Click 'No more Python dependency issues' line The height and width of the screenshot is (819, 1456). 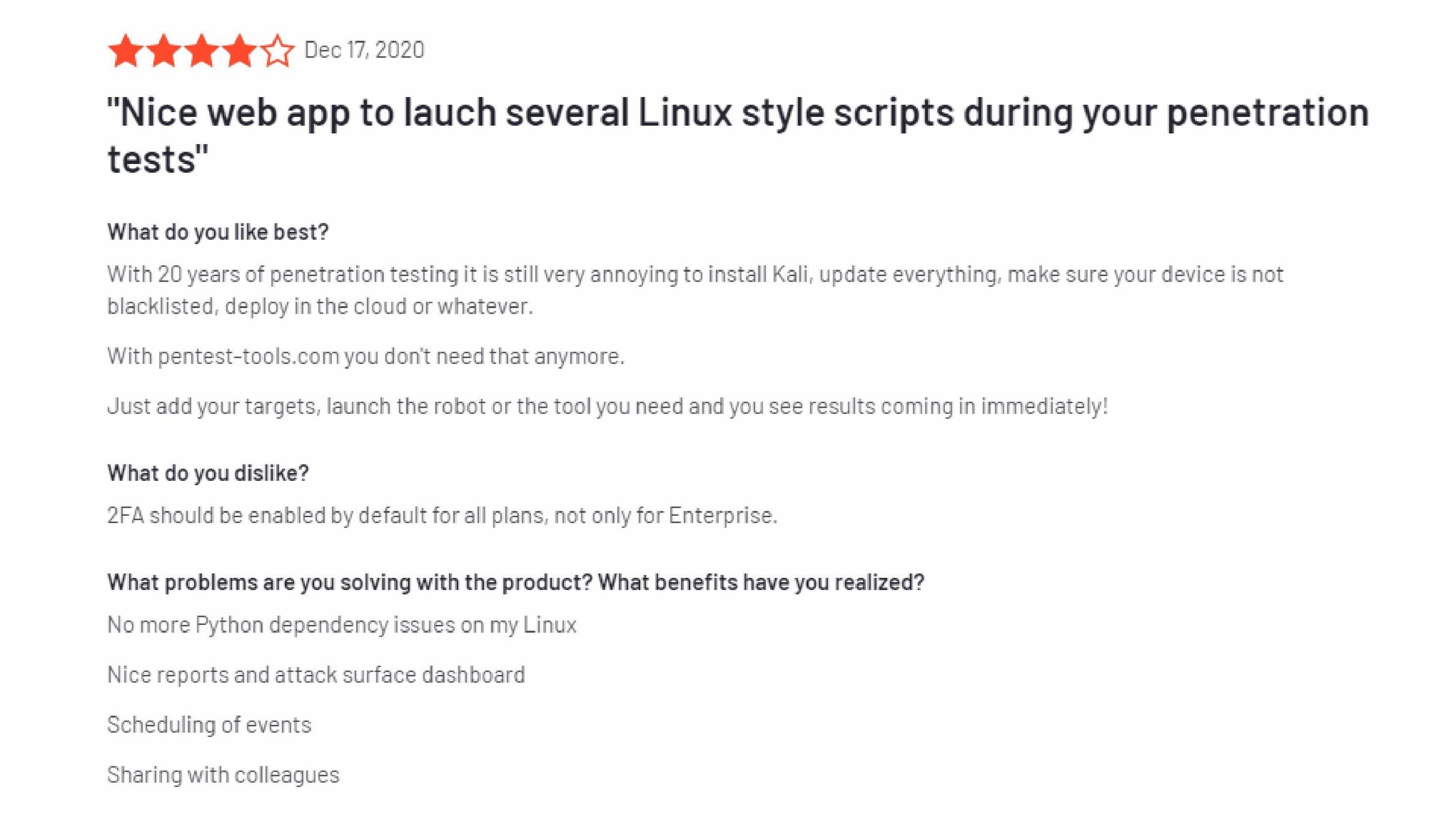[x=342, y=625]
